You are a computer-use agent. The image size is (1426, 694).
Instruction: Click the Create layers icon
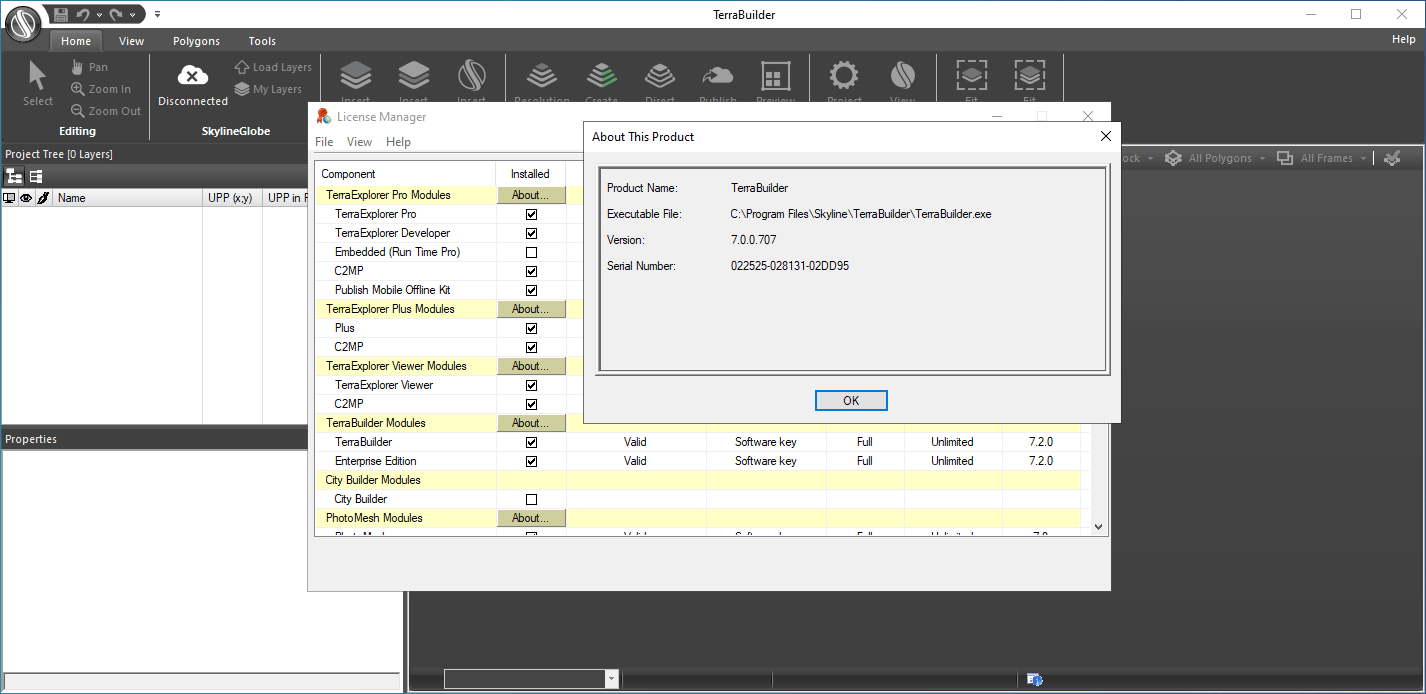coord(601,76)
